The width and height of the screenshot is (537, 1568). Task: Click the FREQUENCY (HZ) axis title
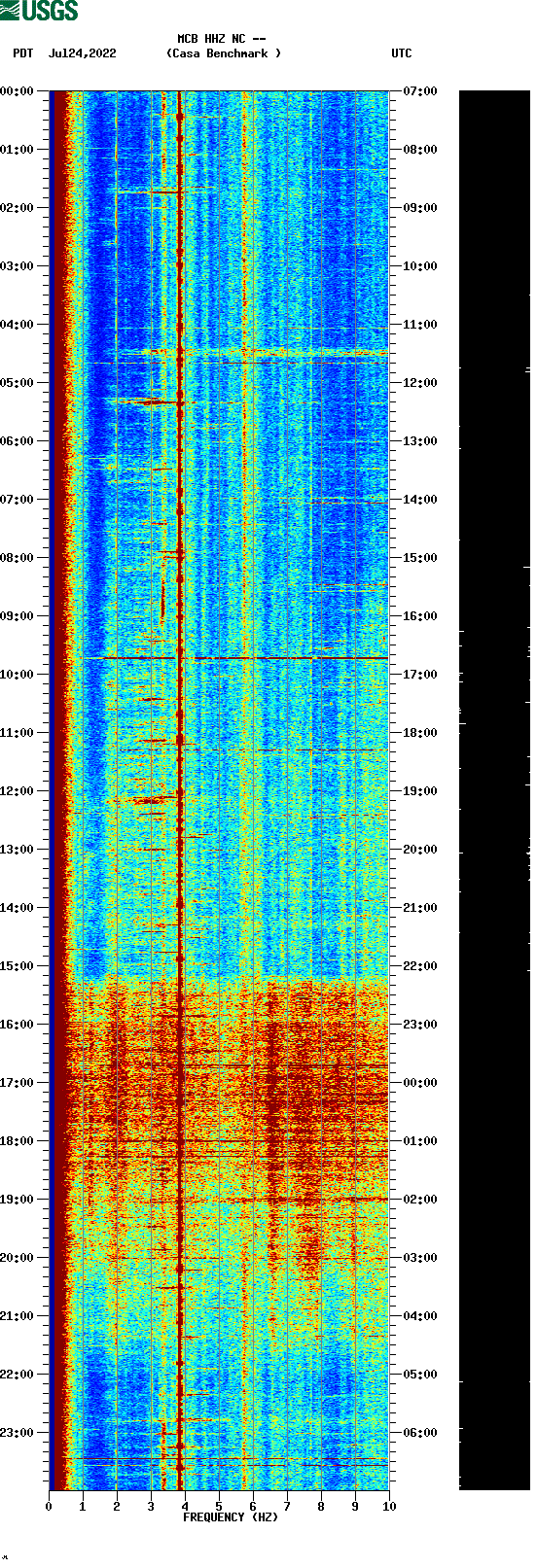[x=231, y=1517]
